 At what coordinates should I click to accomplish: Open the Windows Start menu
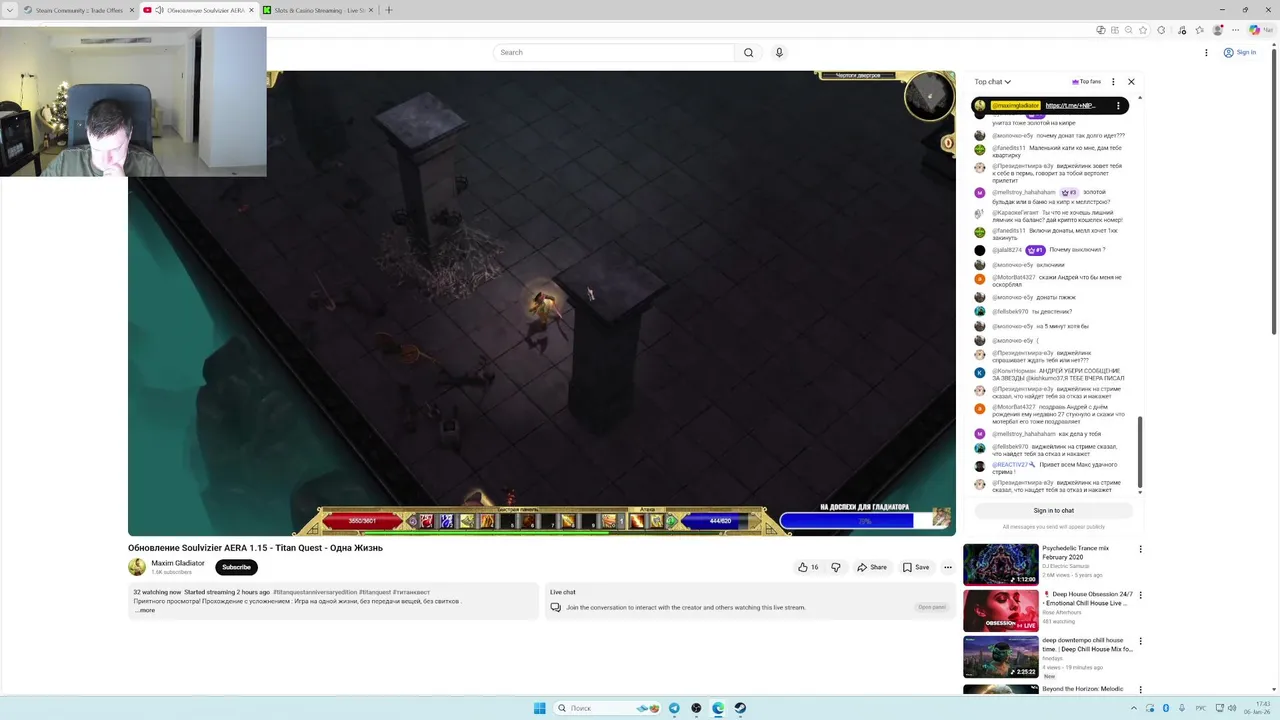point(539,708)
